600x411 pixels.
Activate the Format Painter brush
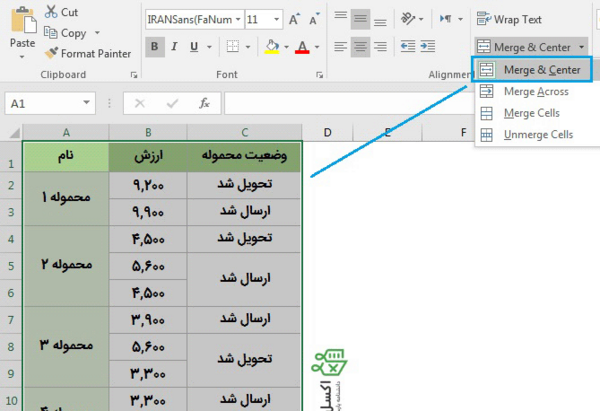[88, 54]
